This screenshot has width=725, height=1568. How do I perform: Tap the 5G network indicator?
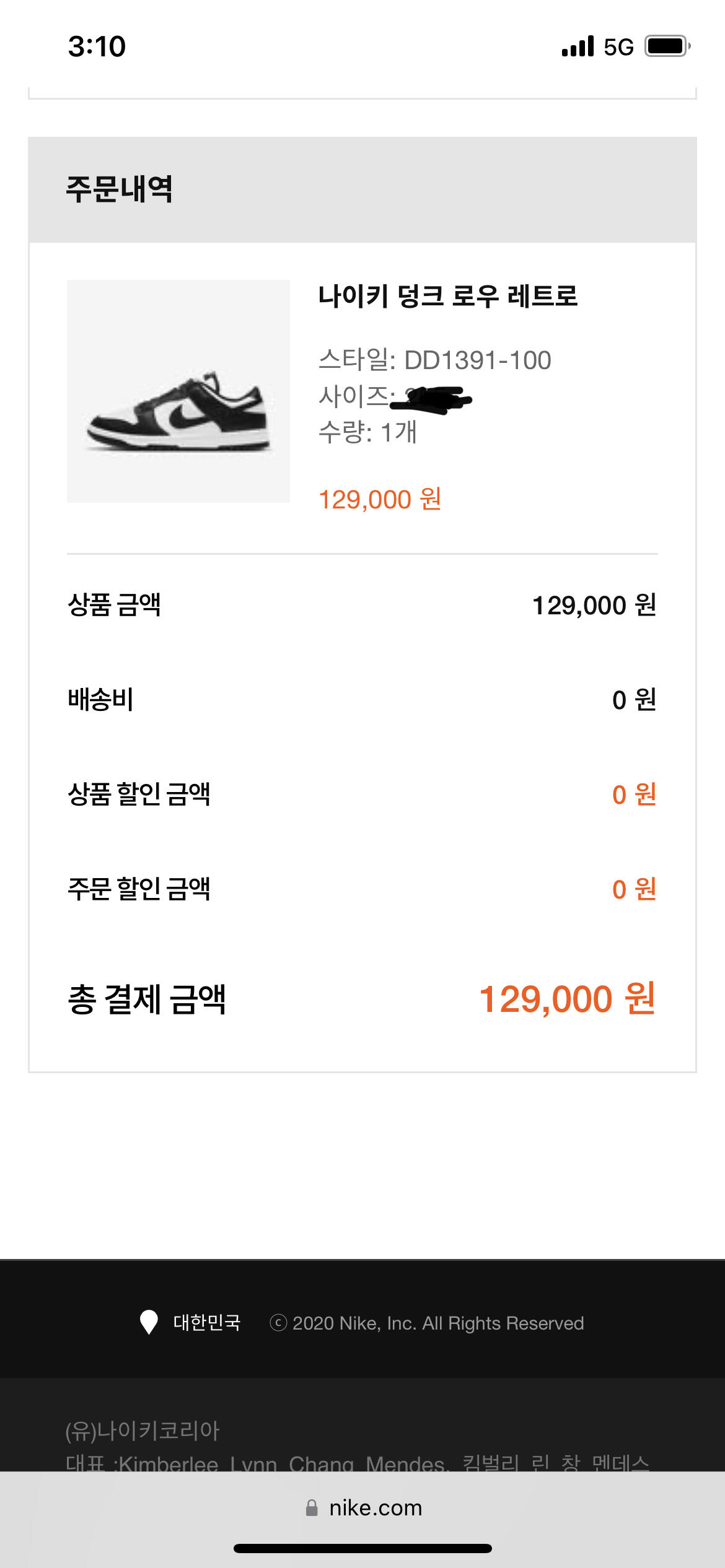(x=618, y=47)
